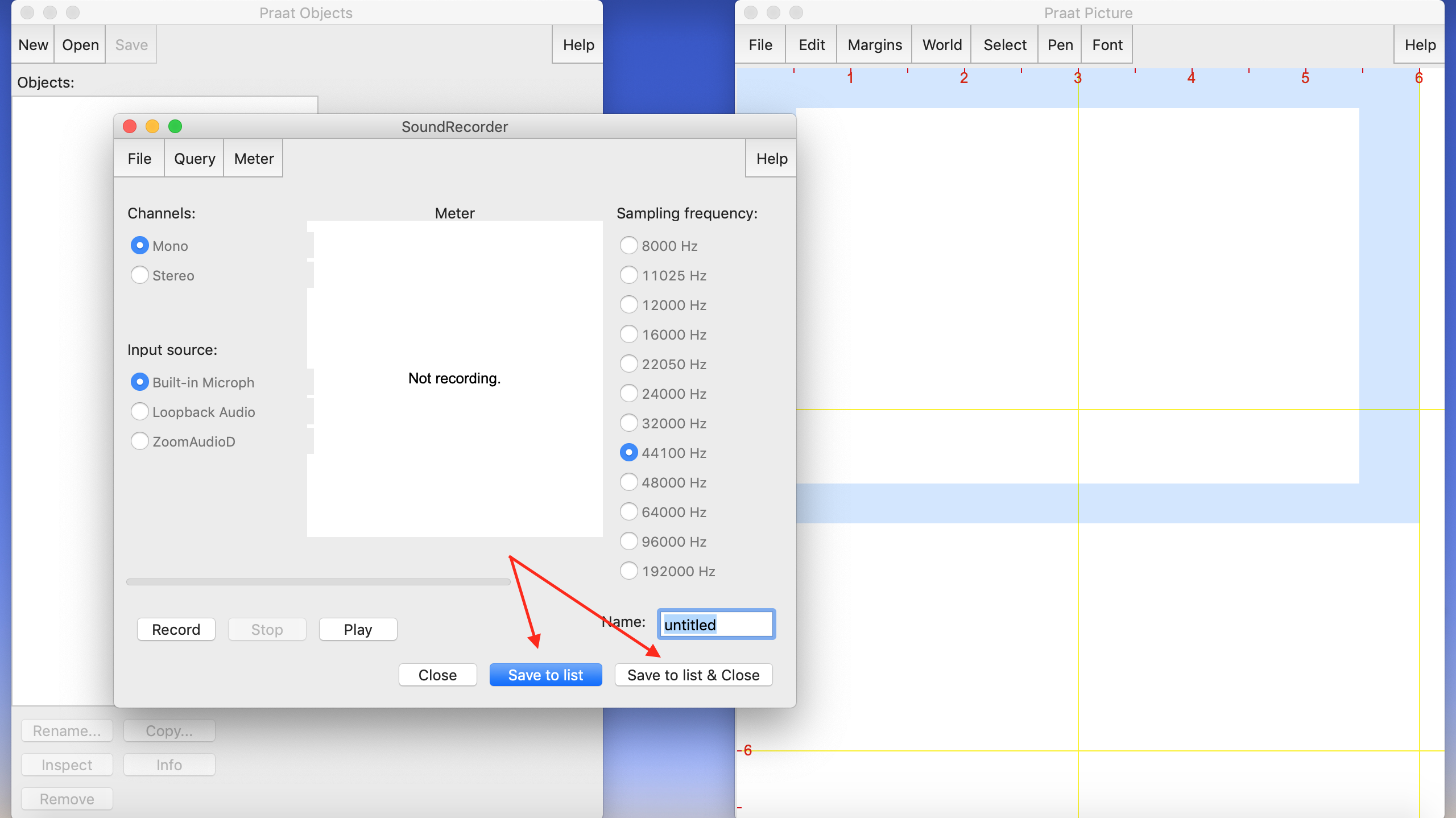
Task: Choose the 192000 Hz sampling option
Action: pyautogui.click(x=628, y=571)
